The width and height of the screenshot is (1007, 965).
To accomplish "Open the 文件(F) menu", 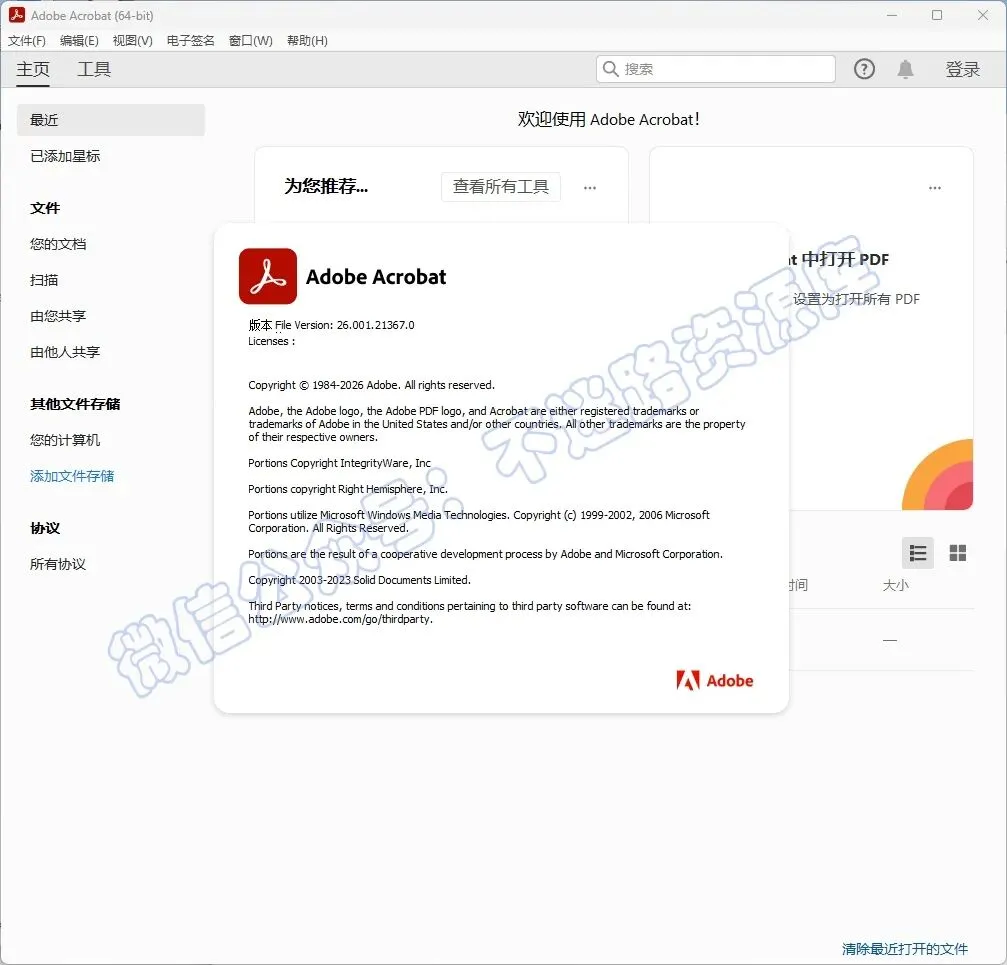I will coord(27,40).
